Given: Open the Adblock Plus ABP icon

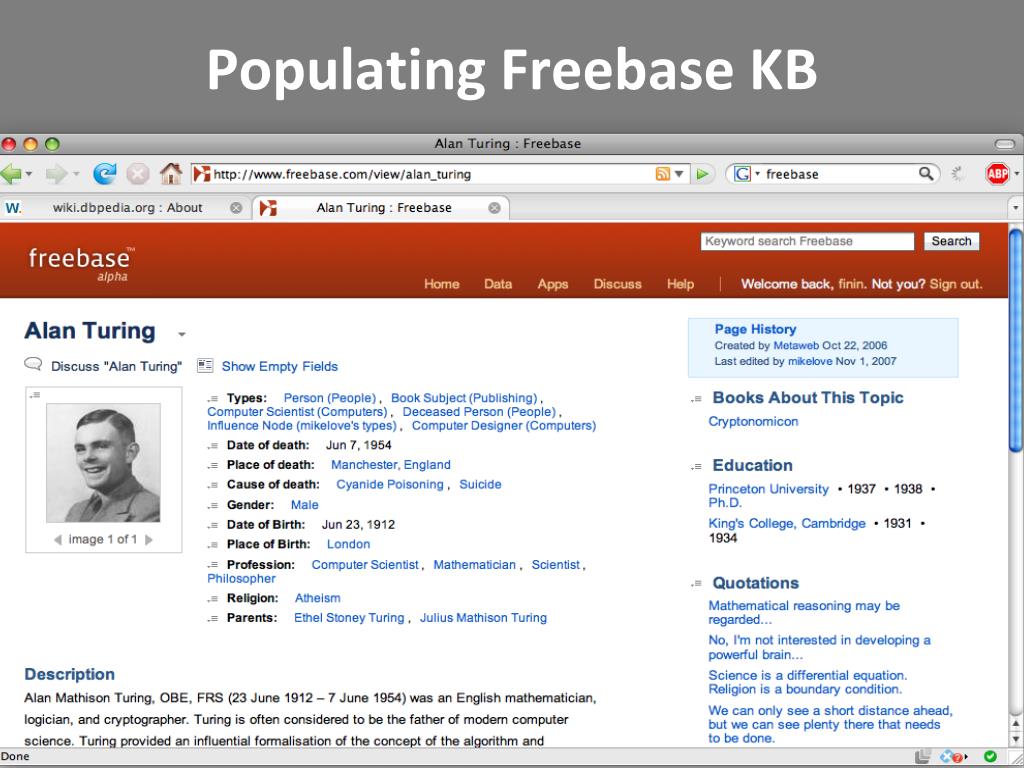Looking at the screenshot, I should tap(997, 174).
